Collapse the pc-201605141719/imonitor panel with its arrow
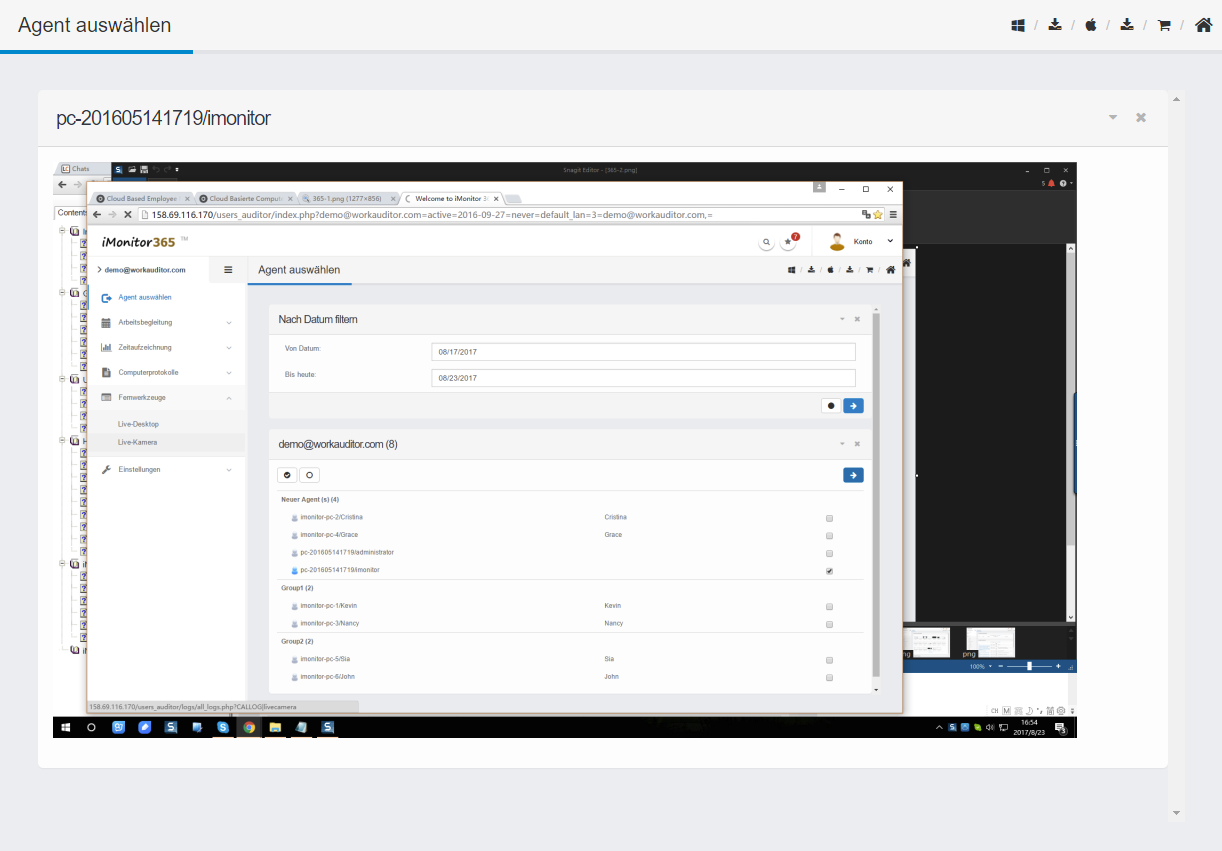Screen dimensions: 1222x851 click(1113, 118)
